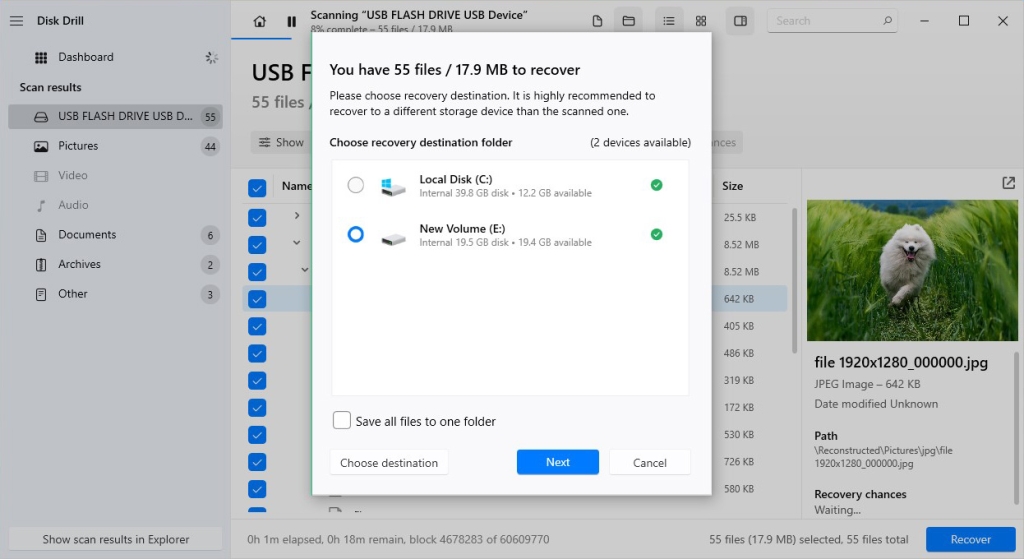Toggle the preview panel icon
This screenshot has width=1024, height=559.
pyautogui.click(x=740, y=21)
